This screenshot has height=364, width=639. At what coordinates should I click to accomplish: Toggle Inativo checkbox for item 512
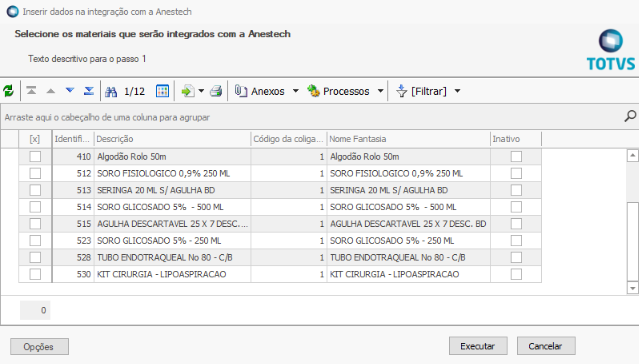click(516, 173)
